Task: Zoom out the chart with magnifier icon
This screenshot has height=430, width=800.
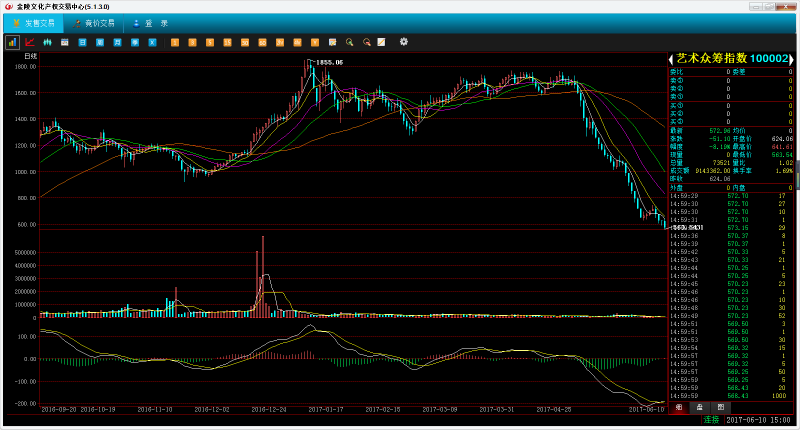Action: (x=367, y=42)
